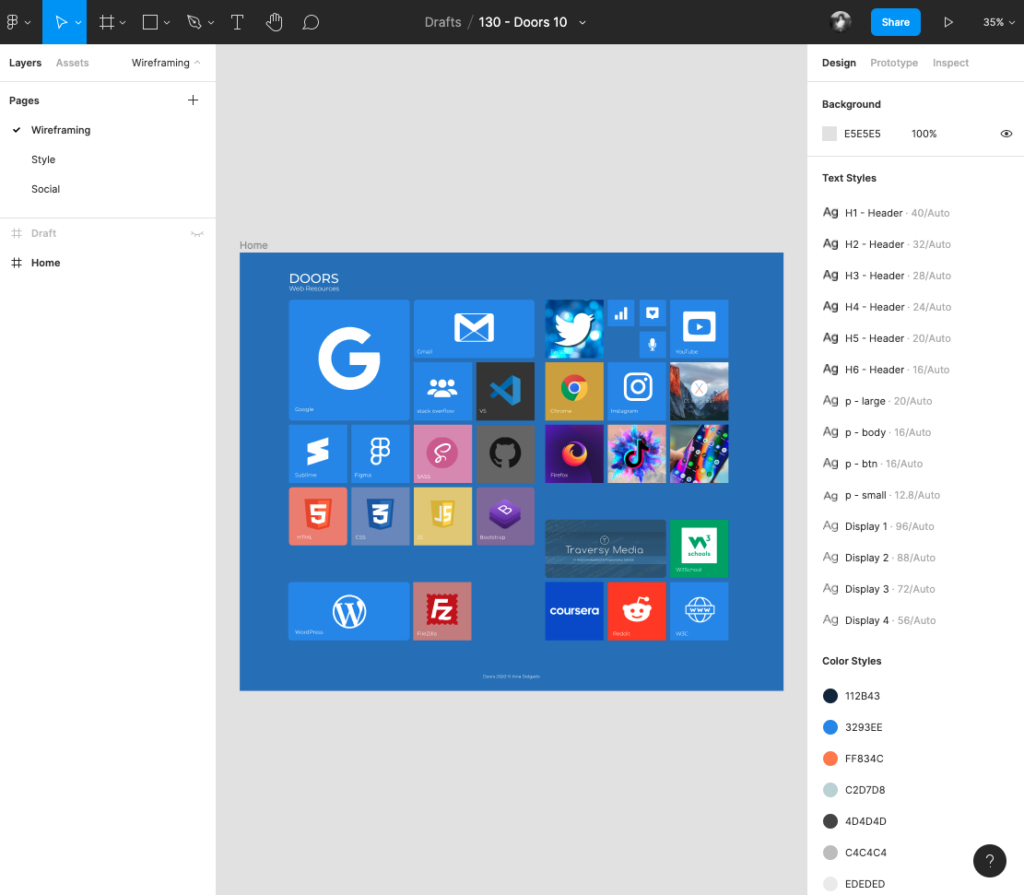Select the 3293EE blue color style
Screen dimensions: 1024x895
coord(853,727)
